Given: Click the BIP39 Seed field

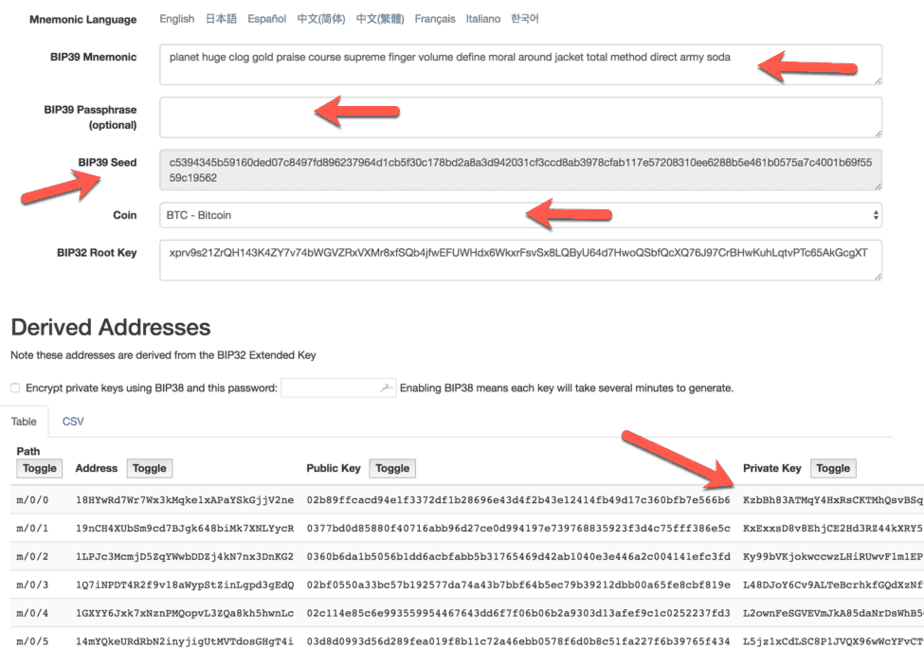Looking at the screenshot, I should (520, 170).
